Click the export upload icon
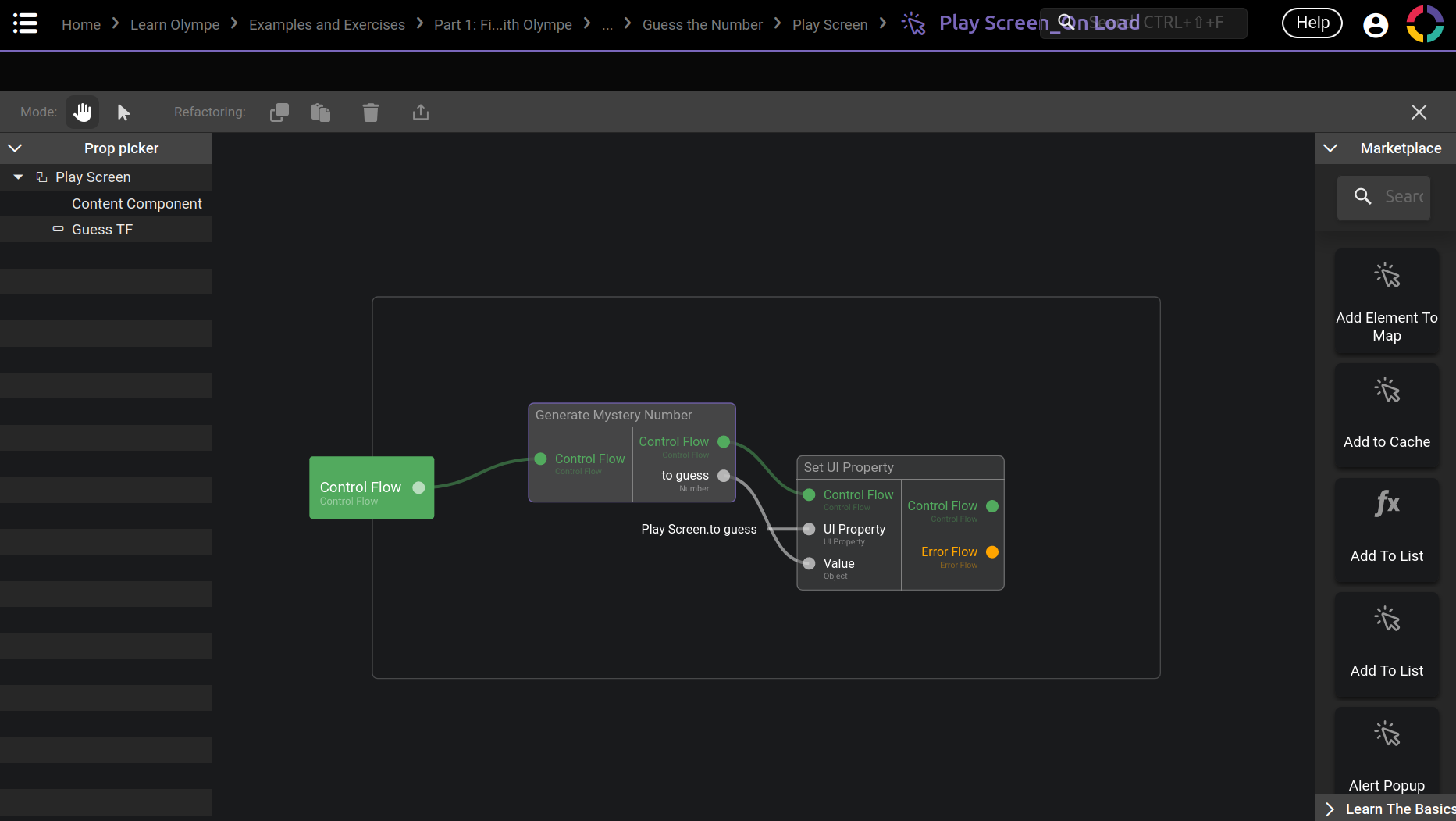The image size is (1456, 821). pos(421,112)
